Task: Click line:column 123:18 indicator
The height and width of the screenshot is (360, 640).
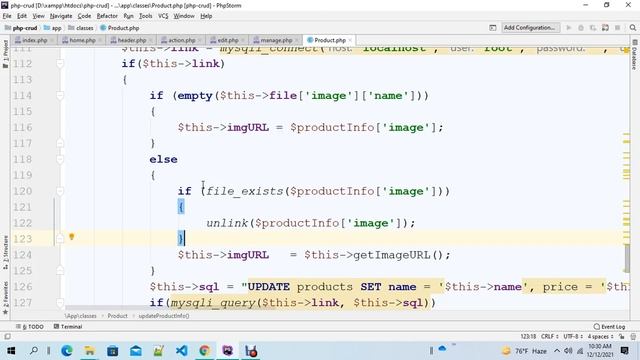Action: click(528, 337)
